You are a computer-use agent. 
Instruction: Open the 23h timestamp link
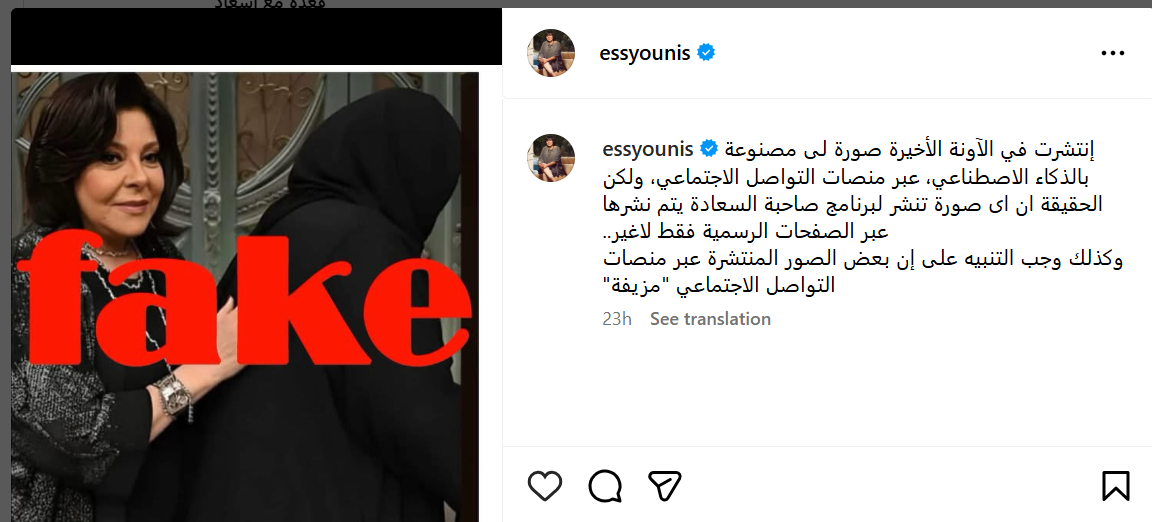(x=616, y=319)
